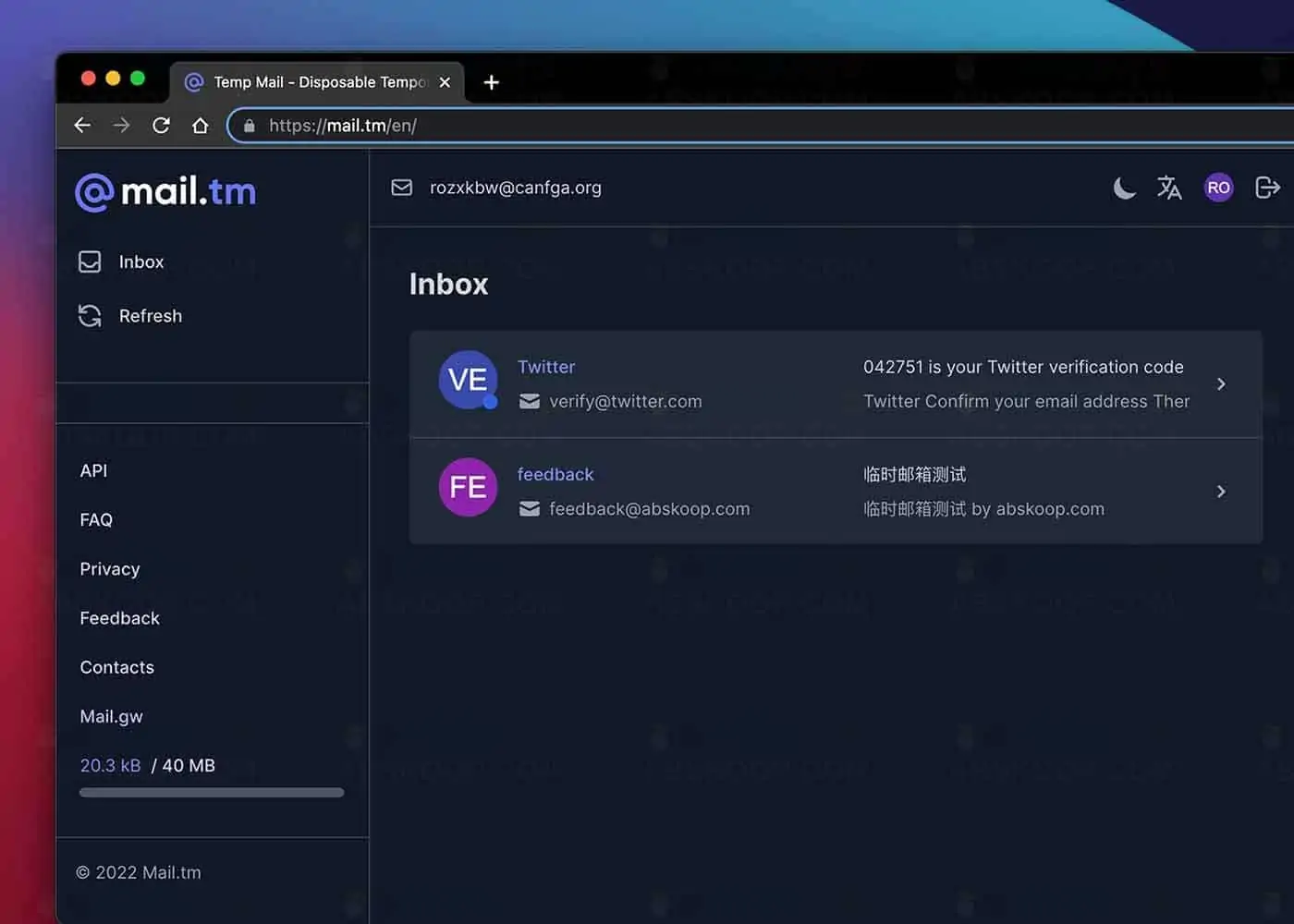This screenshot has height=924, width=1294.
Task: Open the VE avatar on the Twitter email
Action: (467, 379)
